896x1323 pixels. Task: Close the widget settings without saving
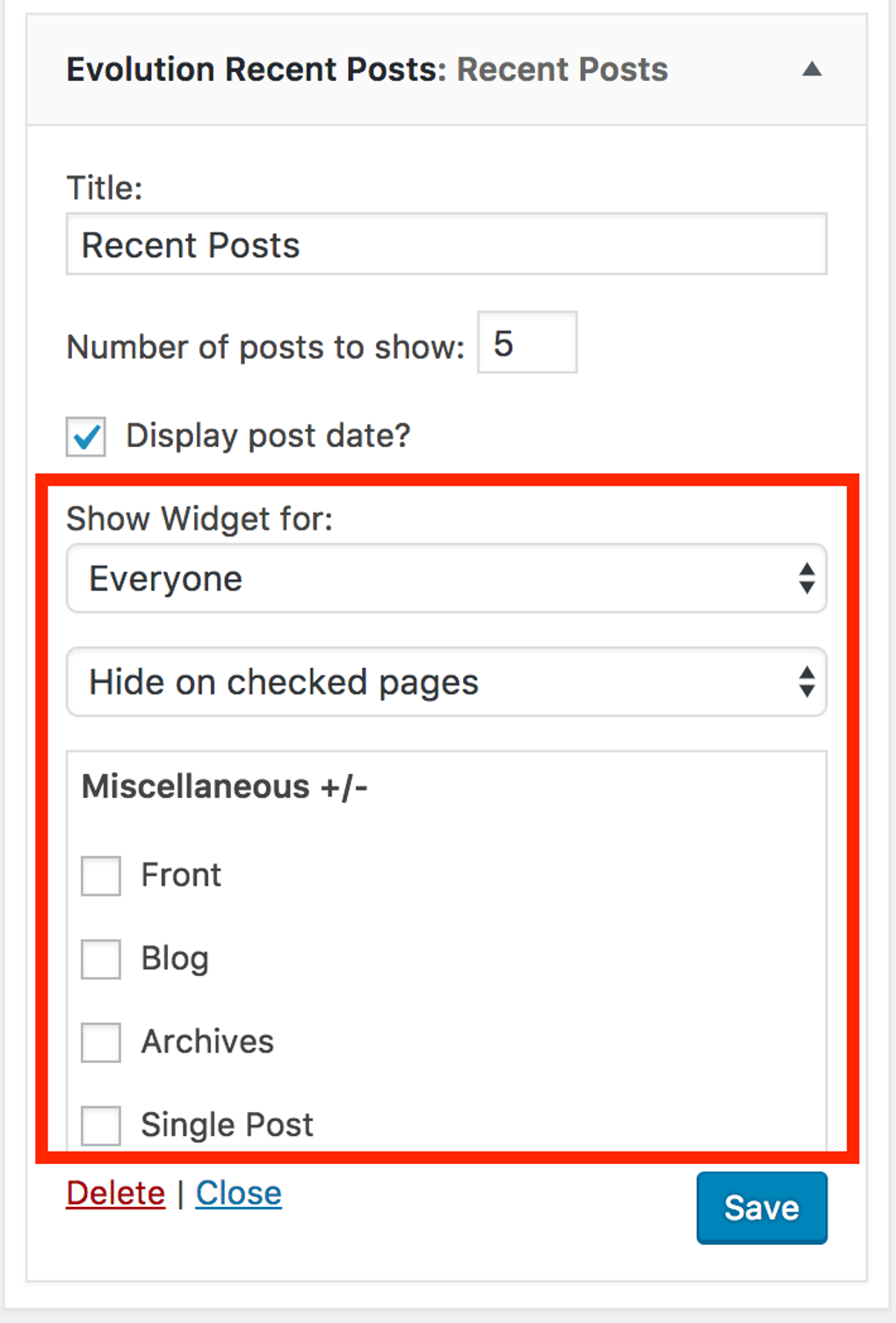(x=238, y=1193)
